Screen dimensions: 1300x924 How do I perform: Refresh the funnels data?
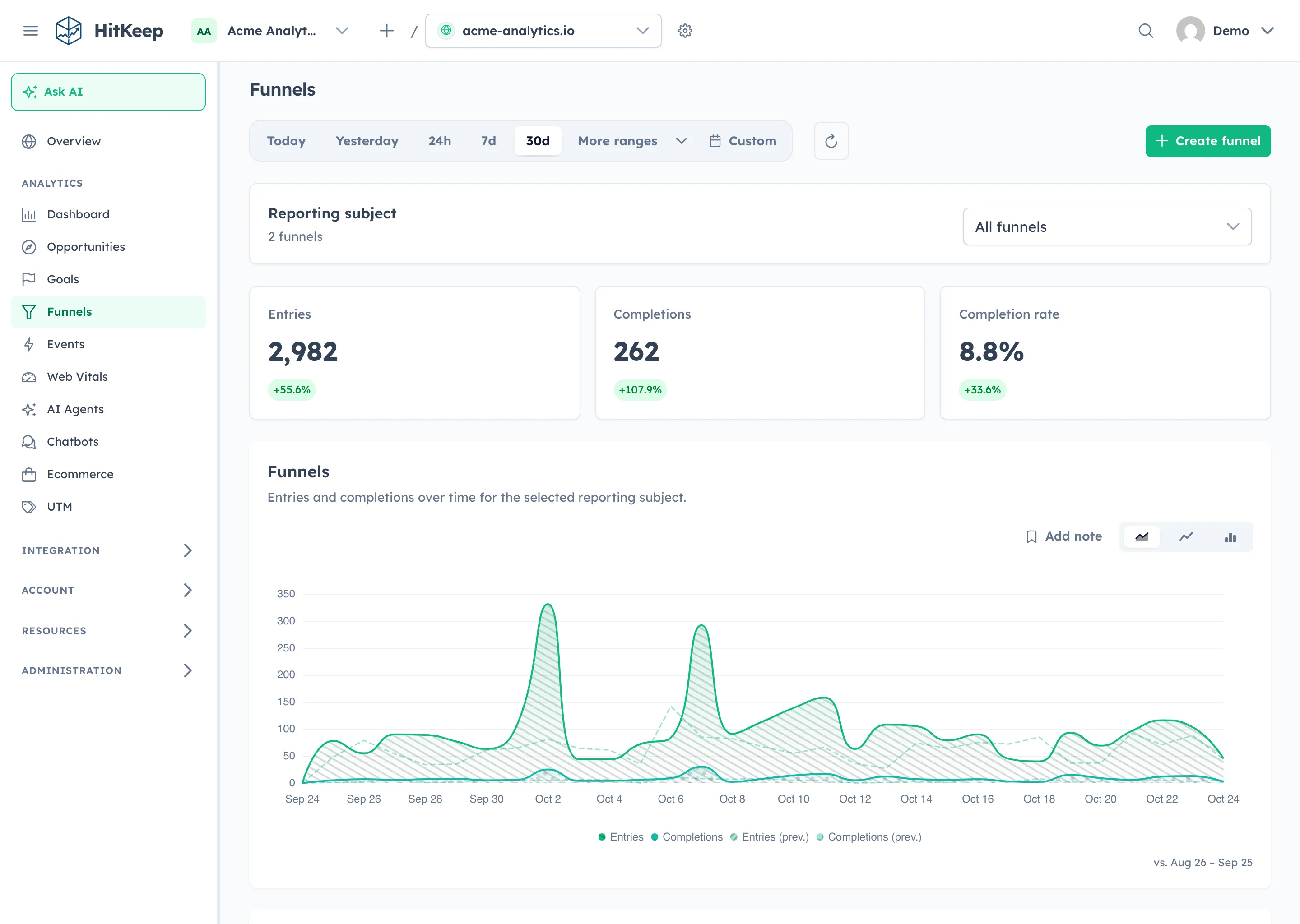tap(831, 140)
